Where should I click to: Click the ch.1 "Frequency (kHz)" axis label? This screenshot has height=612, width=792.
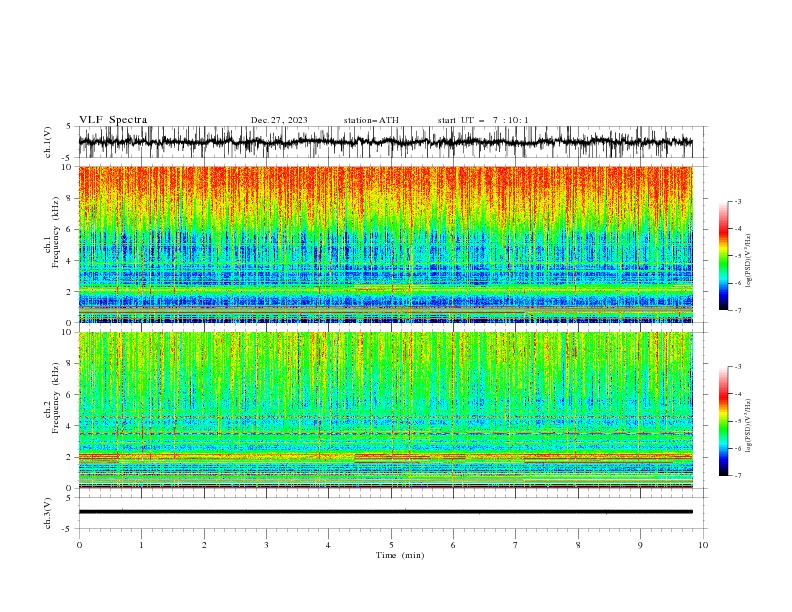click(56, 233)
